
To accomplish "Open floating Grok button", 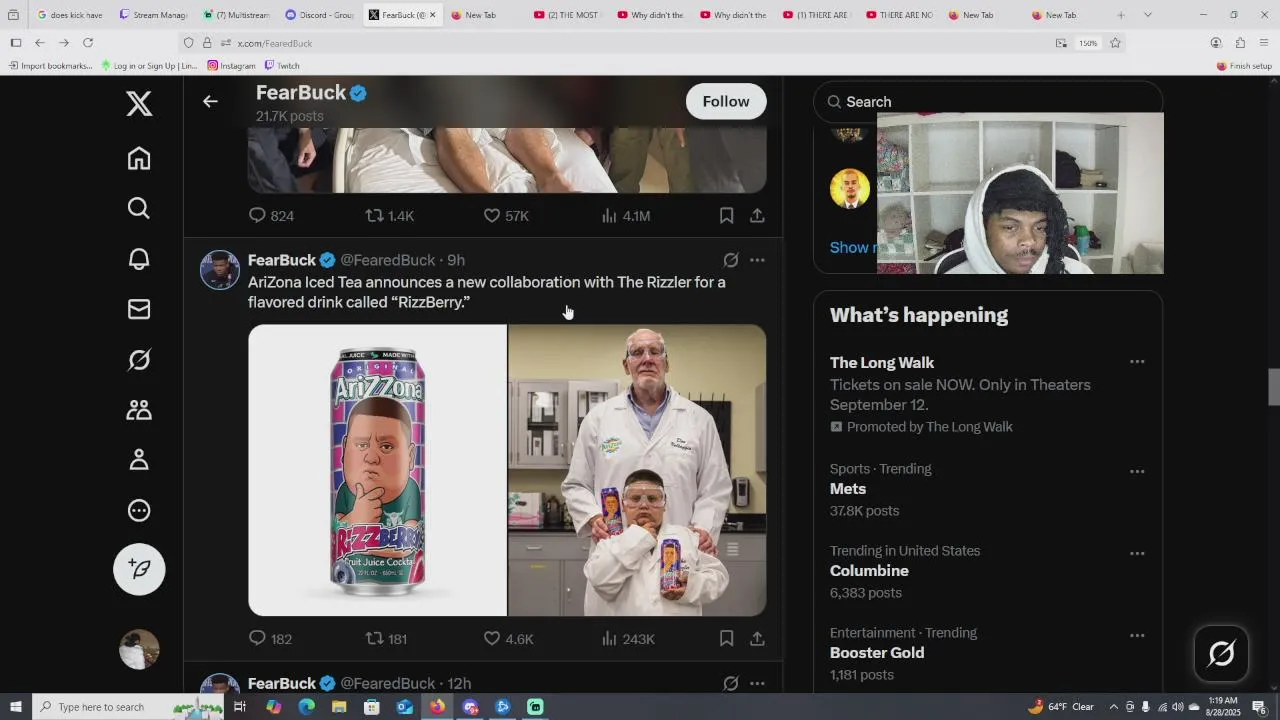I will [1221, 654].
